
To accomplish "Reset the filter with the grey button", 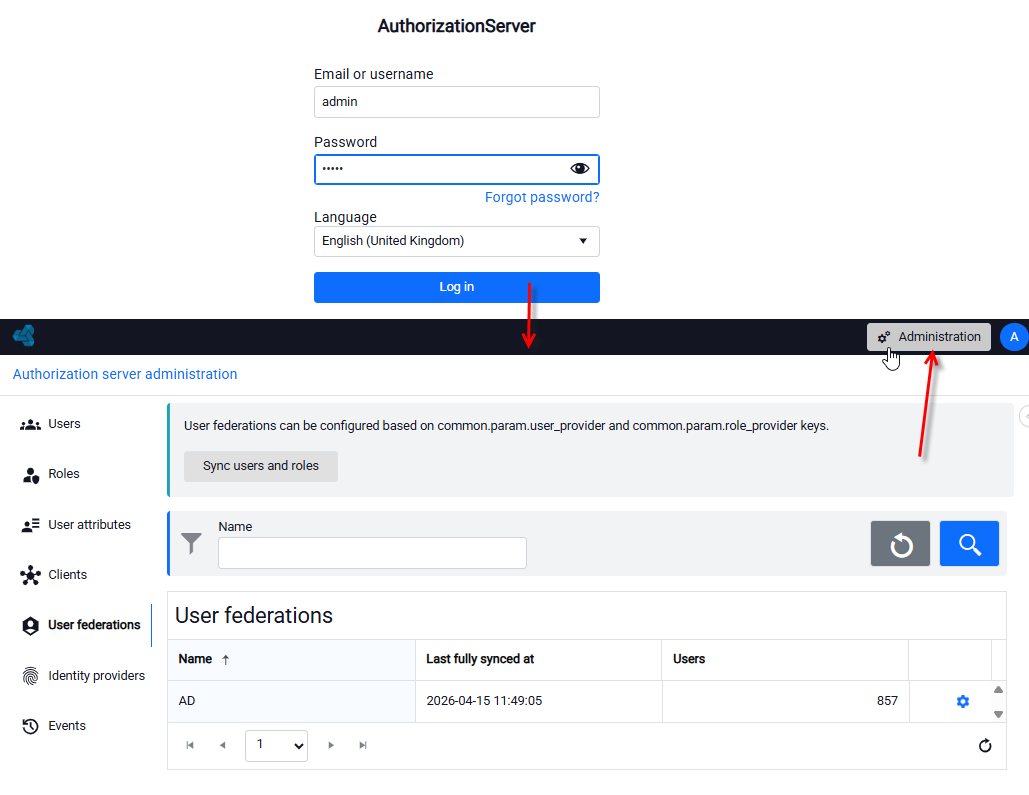I will coord(900,544).
